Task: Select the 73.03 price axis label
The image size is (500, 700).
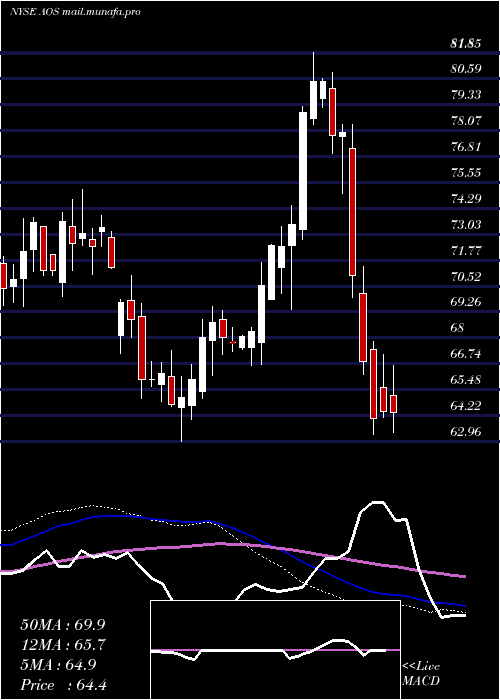Action: pyautogui.click(x=466, y=225)
